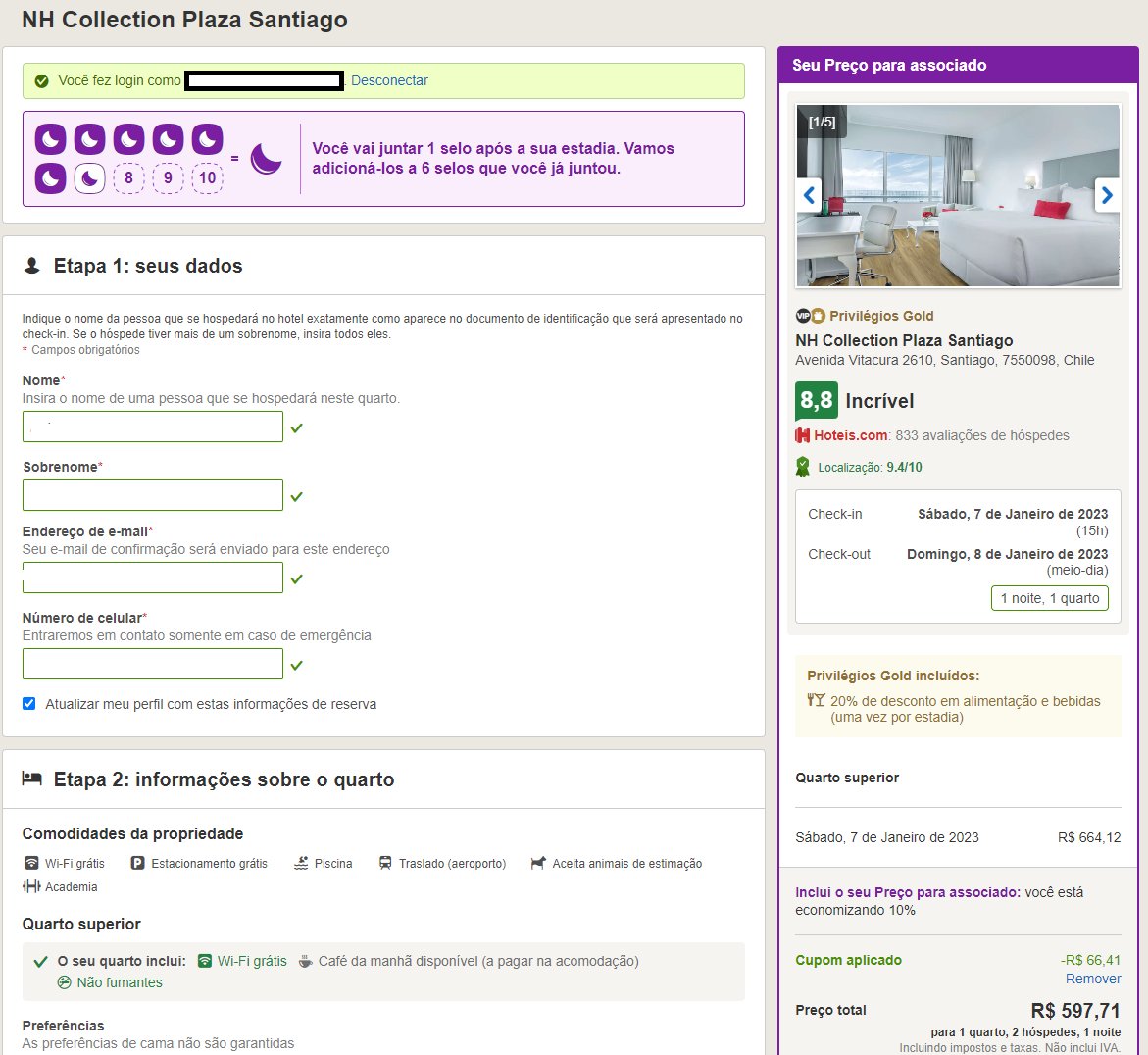Screen dimensions: 1148x1055
Task: Click the Localização: 9.4/10 text
Action: pos(870,467)
